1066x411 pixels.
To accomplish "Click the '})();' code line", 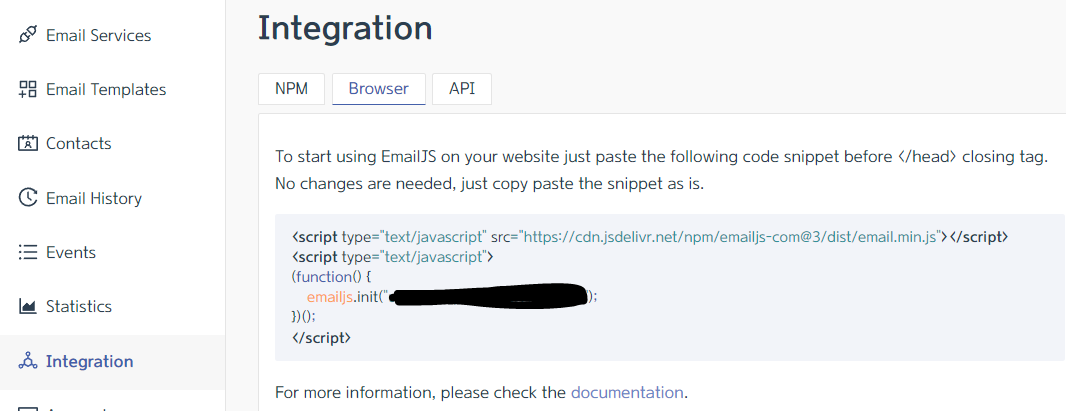I will coord(304,317).
